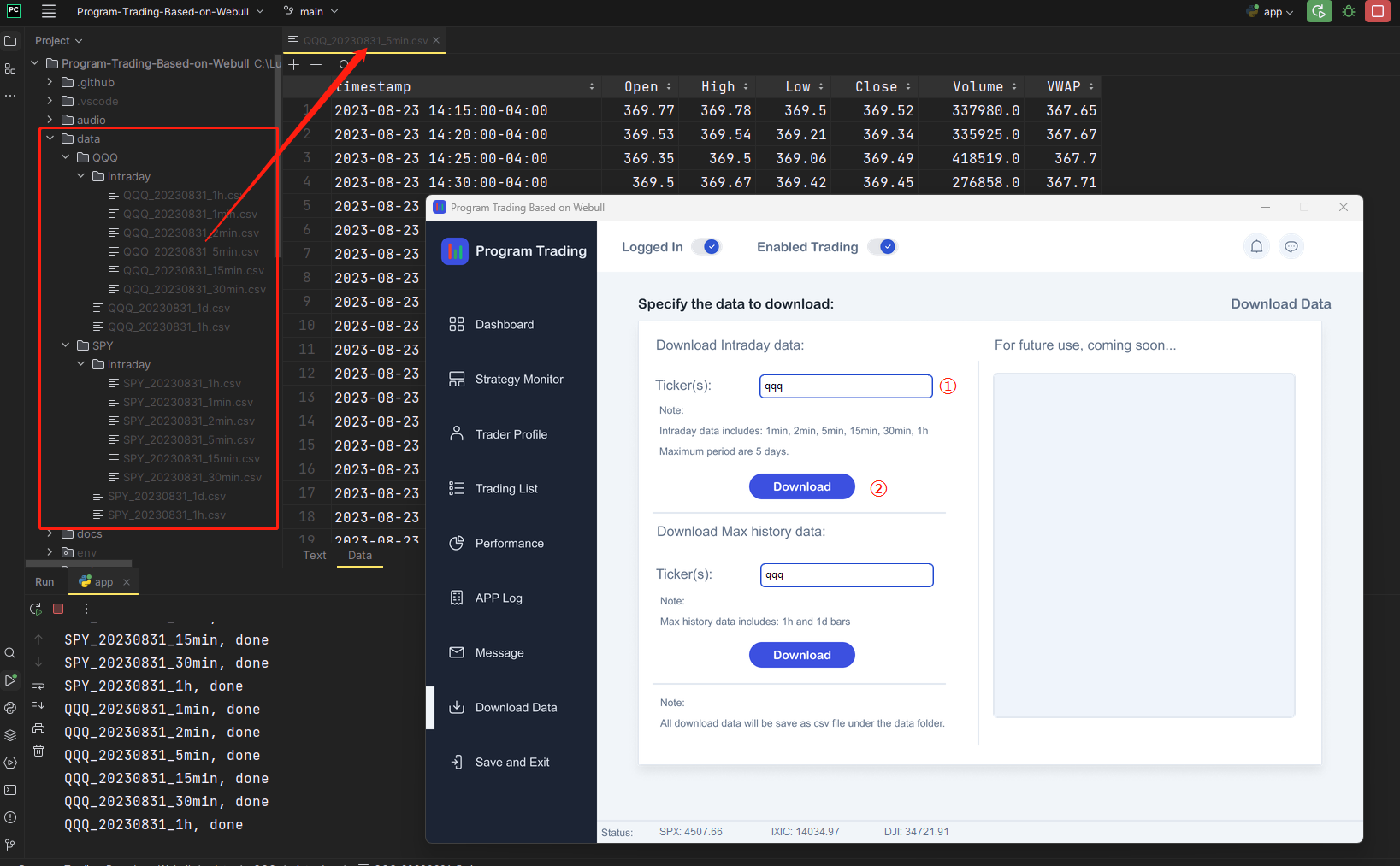Open QQQ_20230831_15min.csv in project tree
The image size is (1400, 866).
[193, 270]
